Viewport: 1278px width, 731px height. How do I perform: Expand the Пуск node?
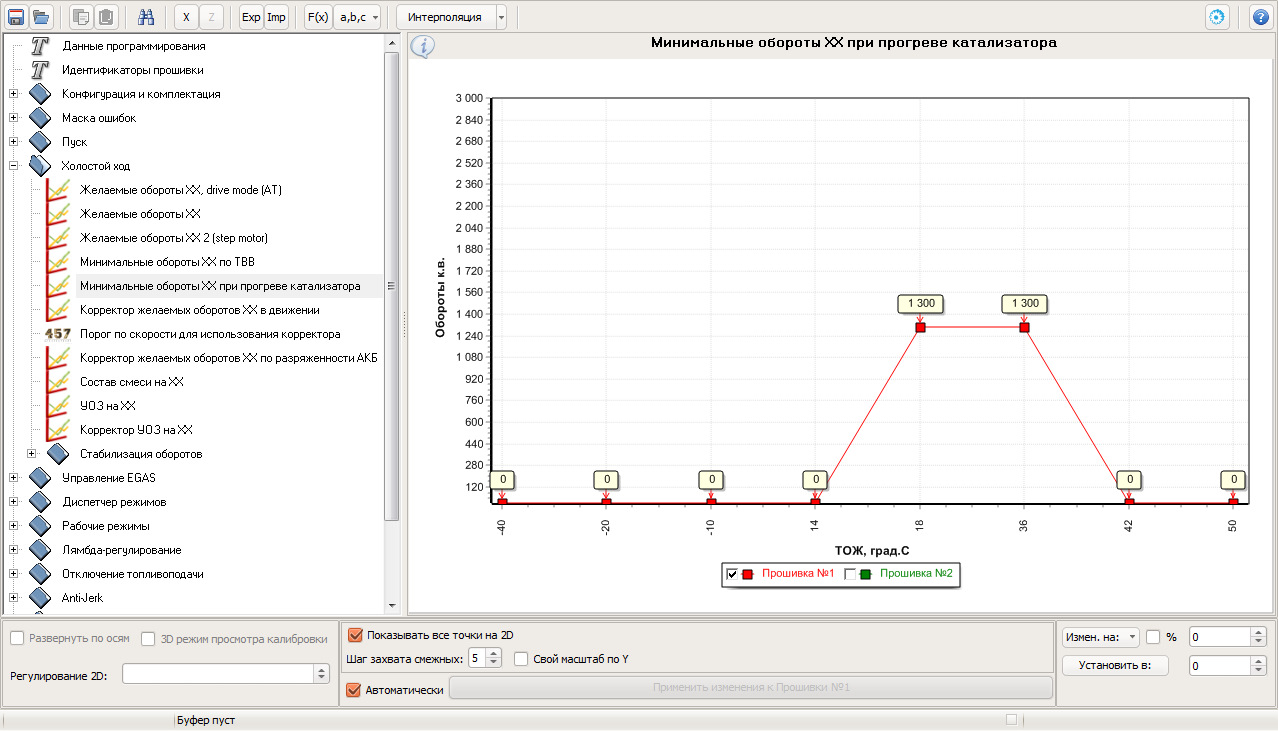click(13, 142)
